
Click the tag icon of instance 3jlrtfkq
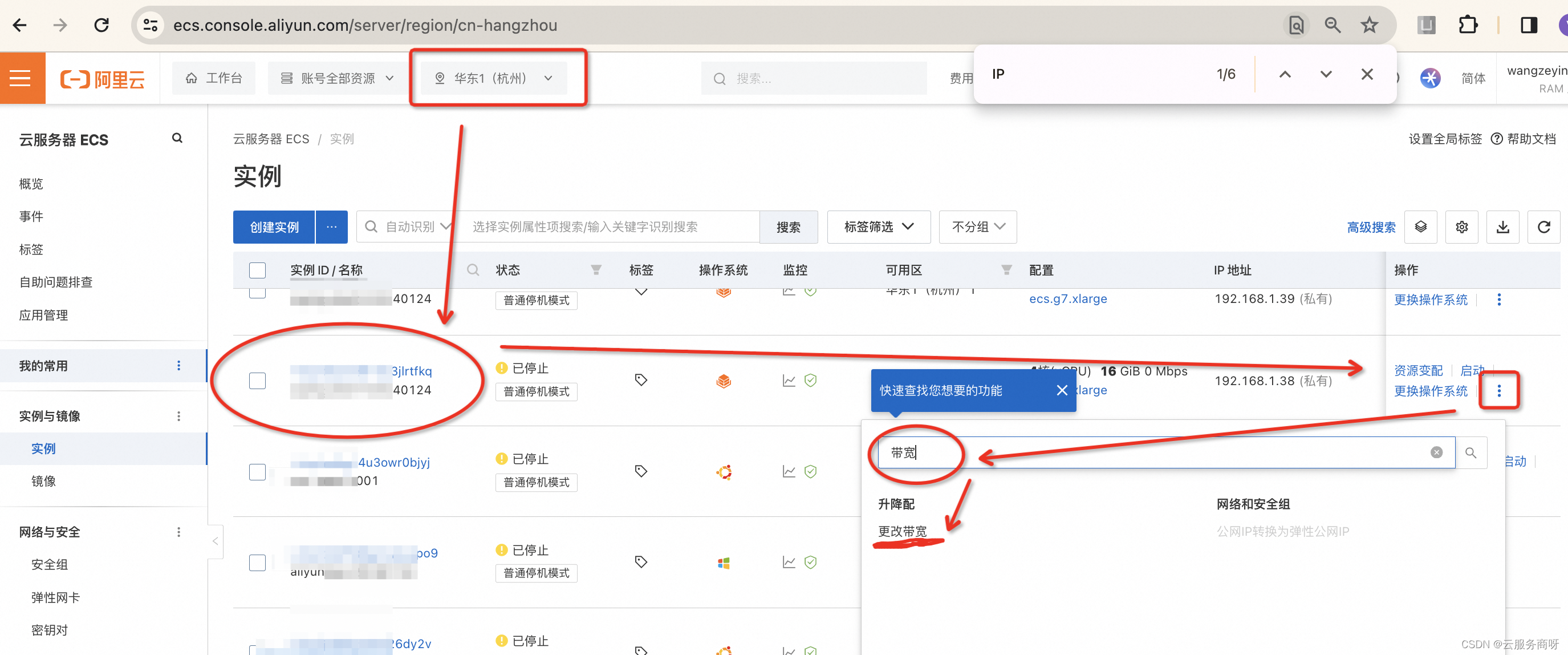pyautogui.click(x=640, y=380)
